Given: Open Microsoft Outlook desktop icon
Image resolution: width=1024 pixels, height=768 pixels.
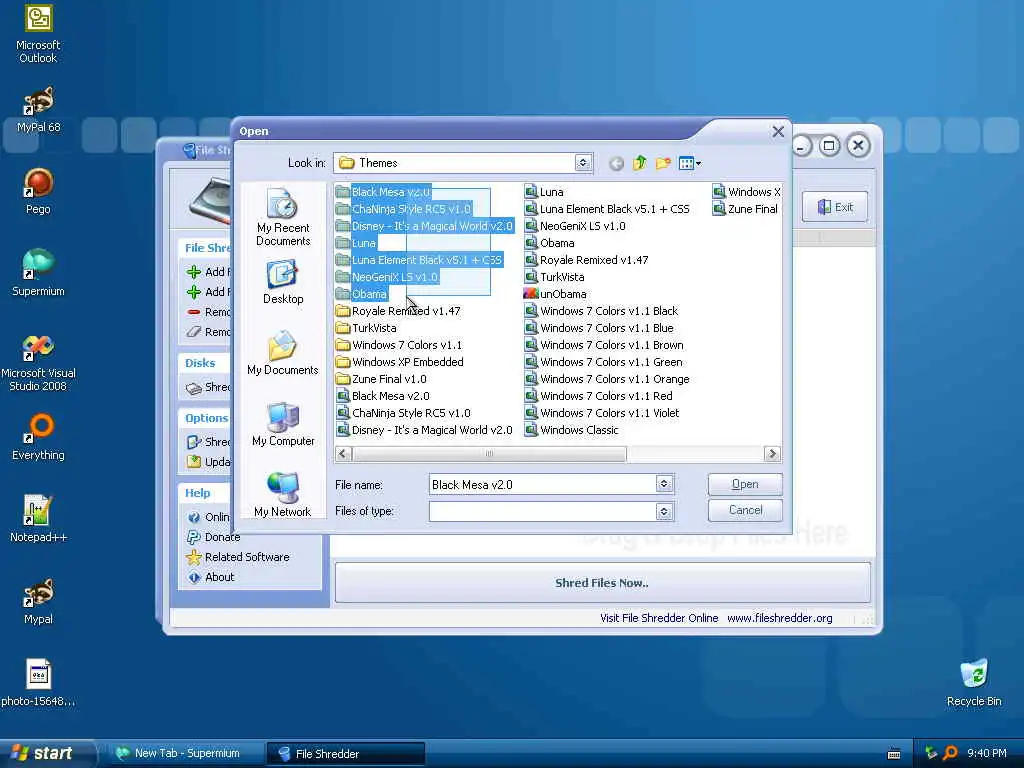Looking at the screenshot, I should point(38,34).
